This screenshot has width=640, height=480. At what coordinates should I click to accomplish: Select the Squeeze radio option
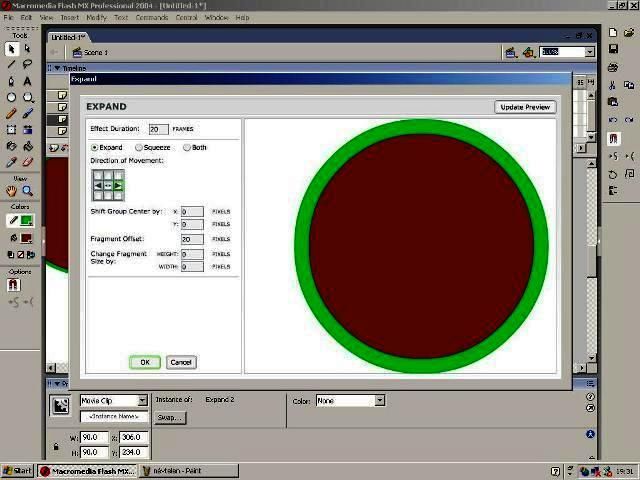pyautogui.click(x=153, y=147)
